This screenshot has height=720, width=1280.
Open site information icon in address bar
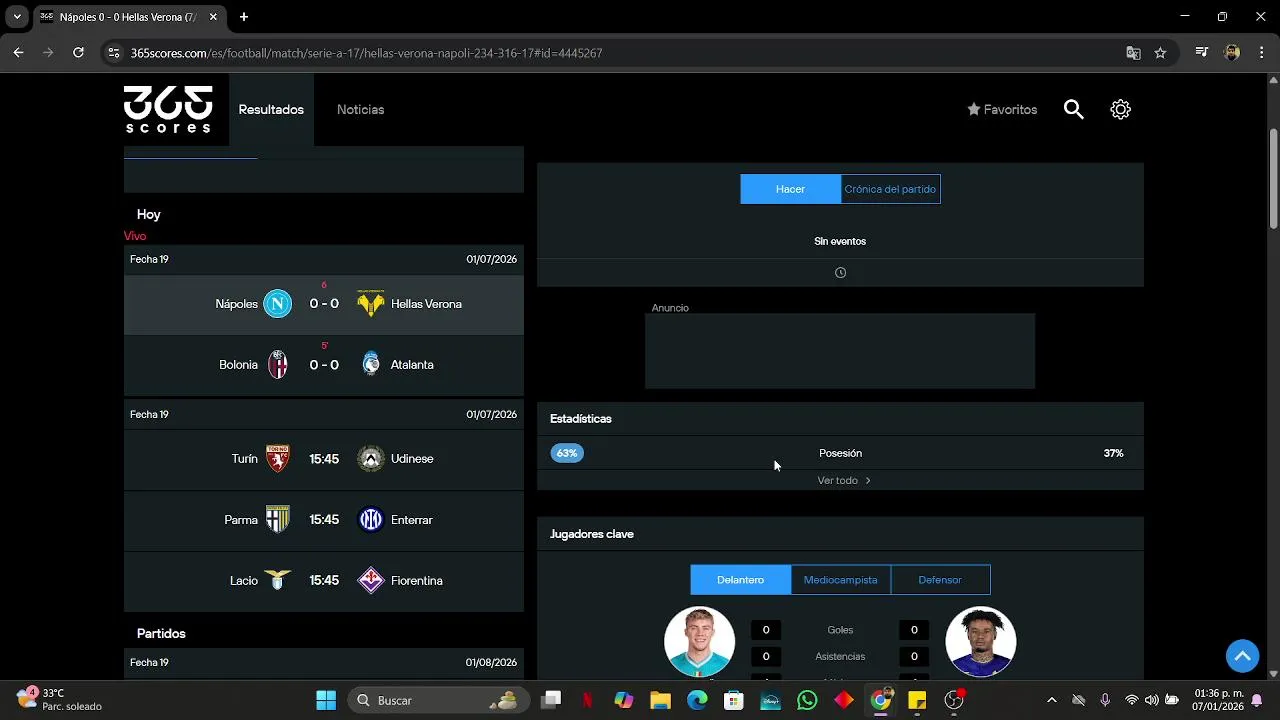114,53
